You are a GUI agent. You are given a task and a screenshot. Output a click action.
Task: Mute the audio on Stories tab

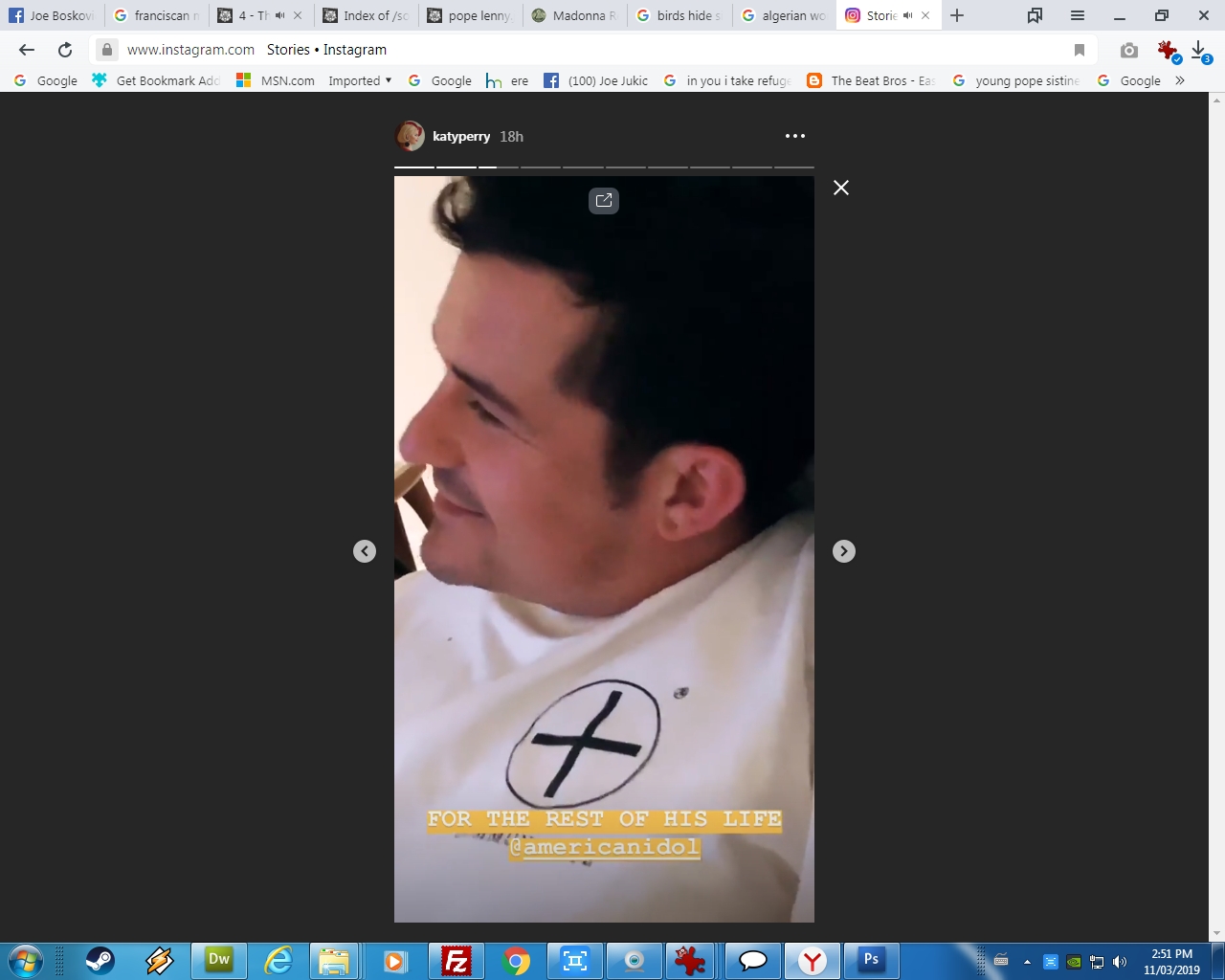pos(907,15)
